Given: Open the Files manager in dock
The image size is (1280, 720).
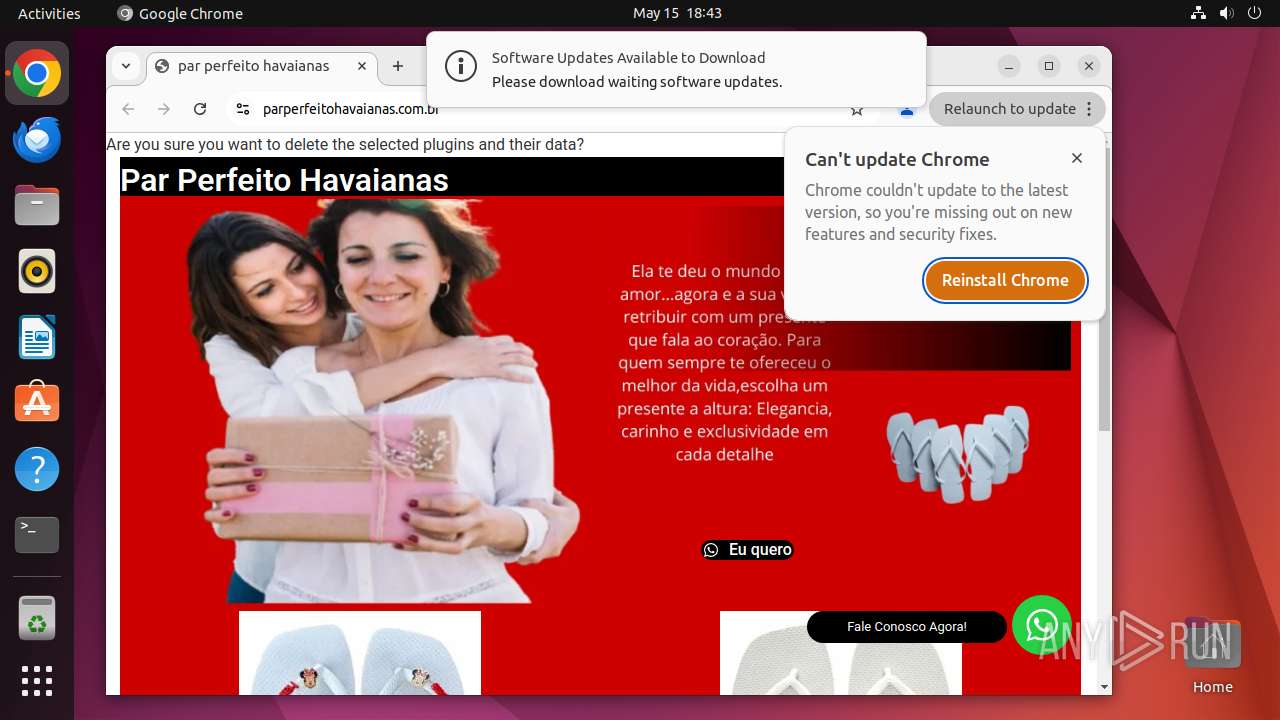Looking at the screenshot, I should point(37,206).
